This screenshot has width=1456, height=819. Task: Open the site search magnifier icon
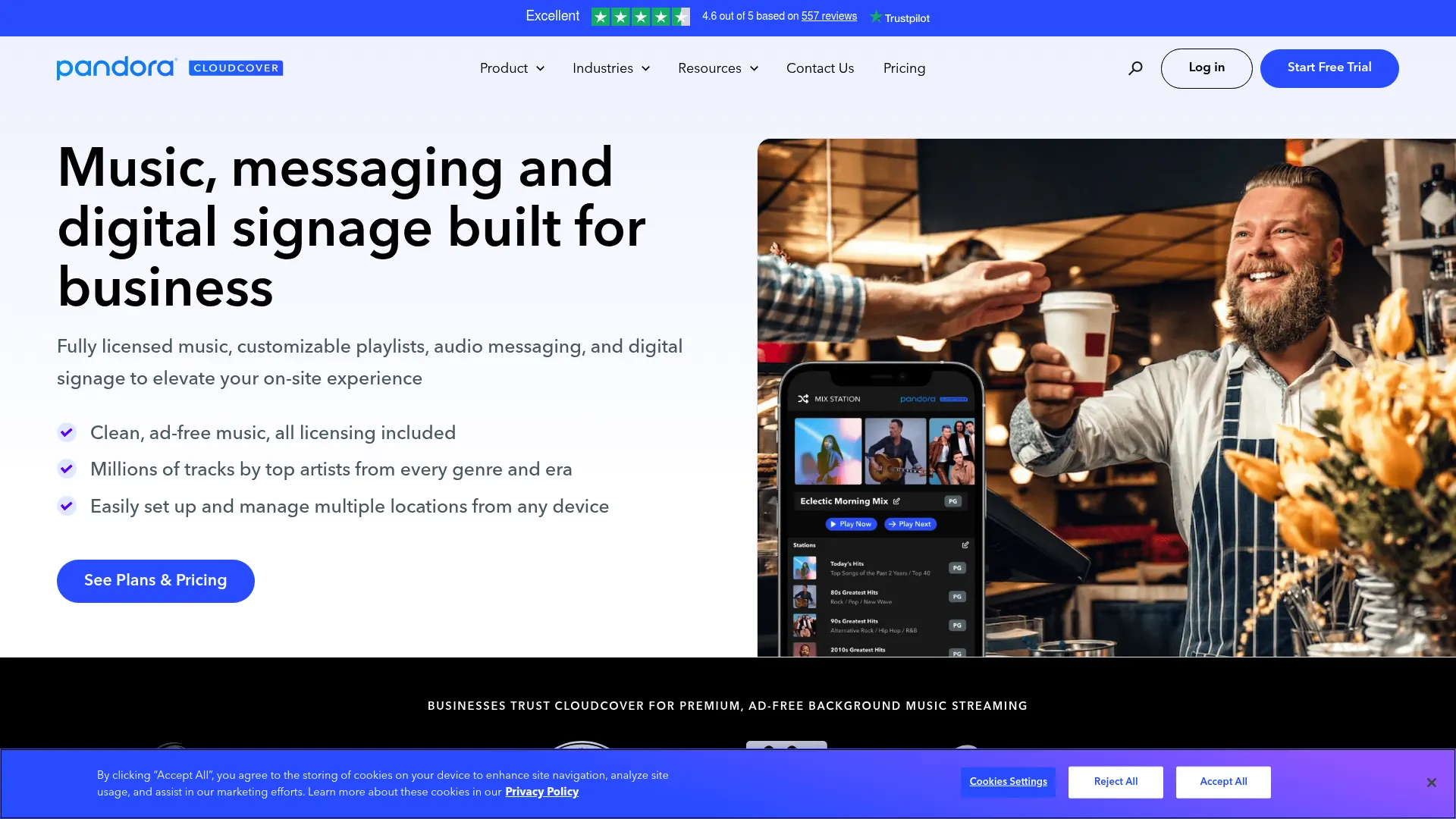(1135, 68)
